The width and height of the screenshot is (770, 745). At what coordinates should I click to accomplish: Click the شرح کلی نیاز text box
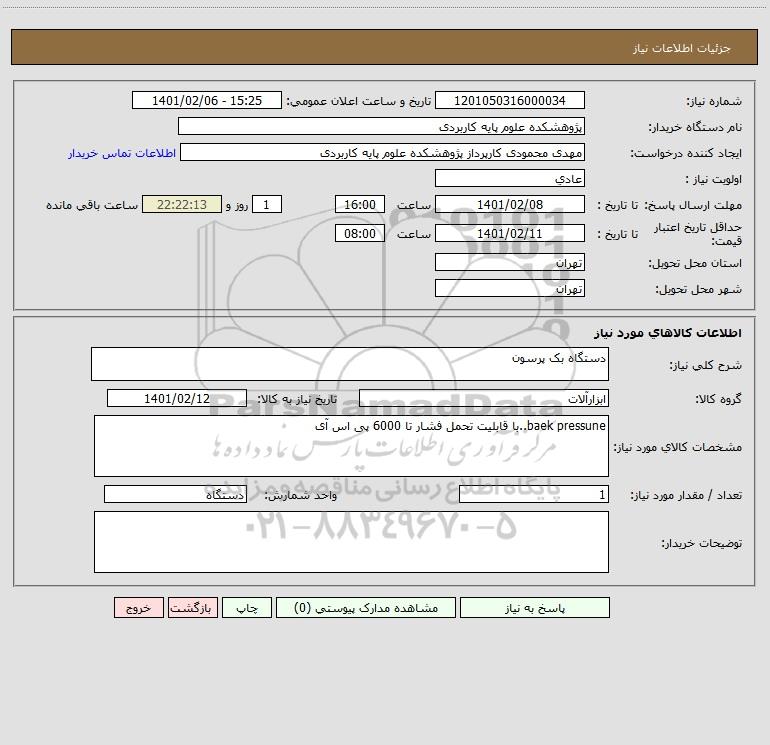(350, 364)
